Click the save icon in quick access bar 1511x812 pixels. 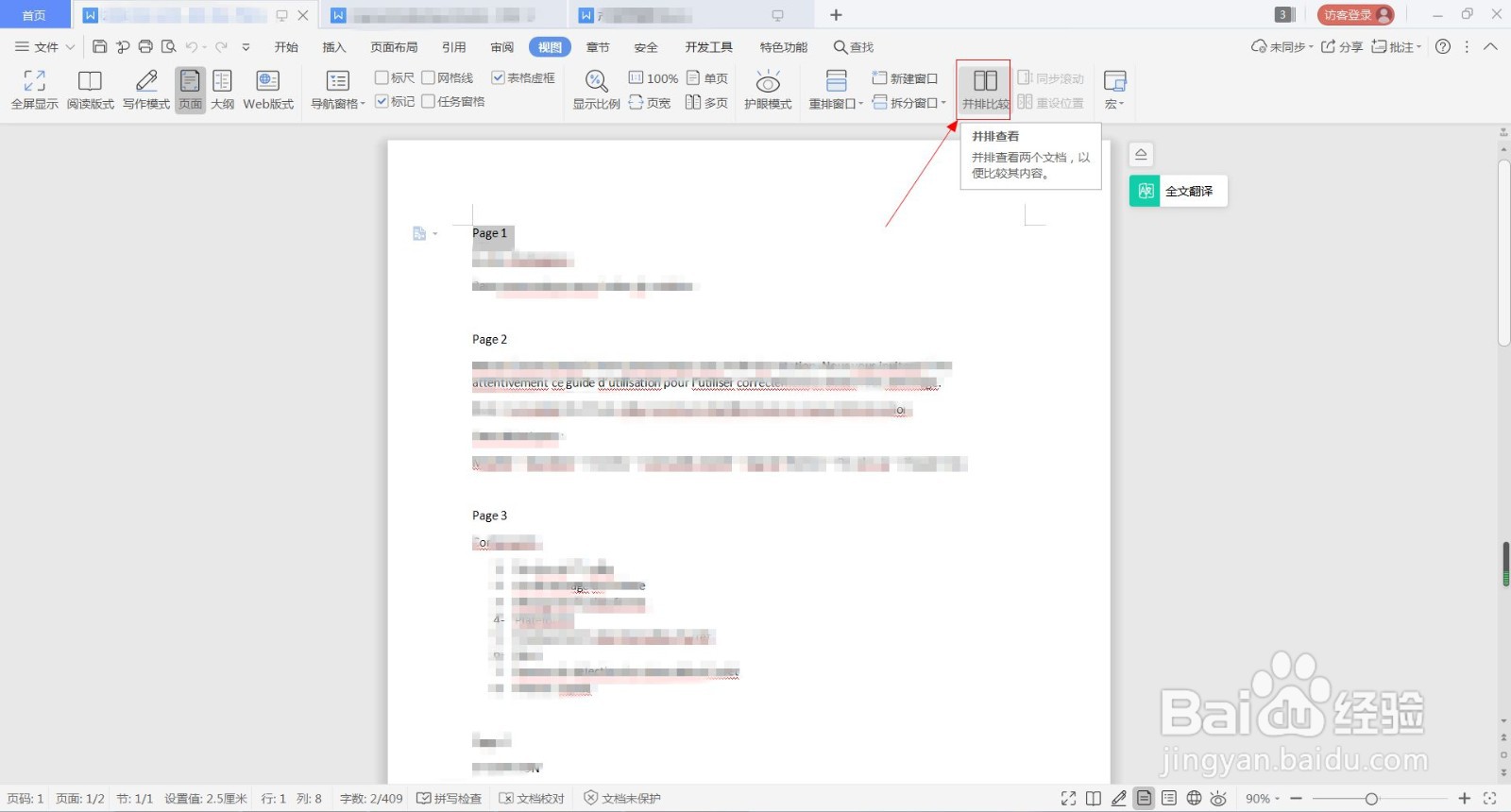tap(99, 46)
